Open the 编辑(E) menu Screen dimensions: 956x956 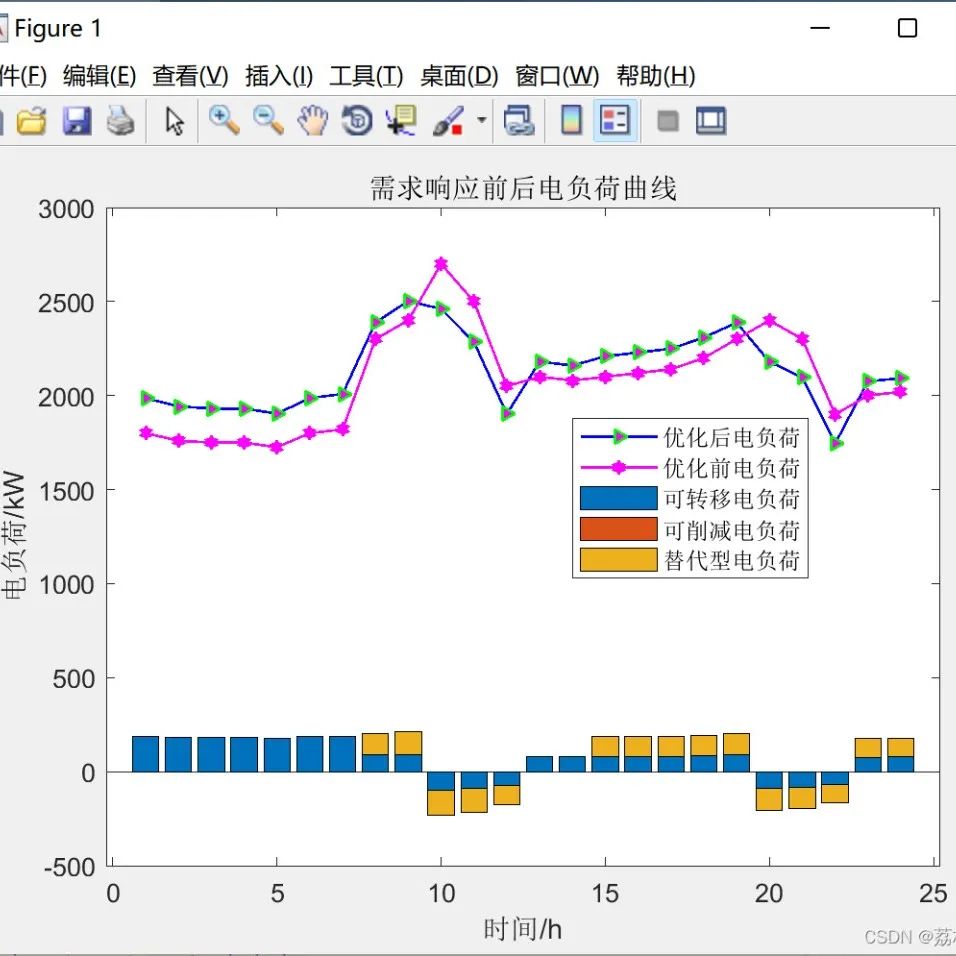click(x=99, y=76)
